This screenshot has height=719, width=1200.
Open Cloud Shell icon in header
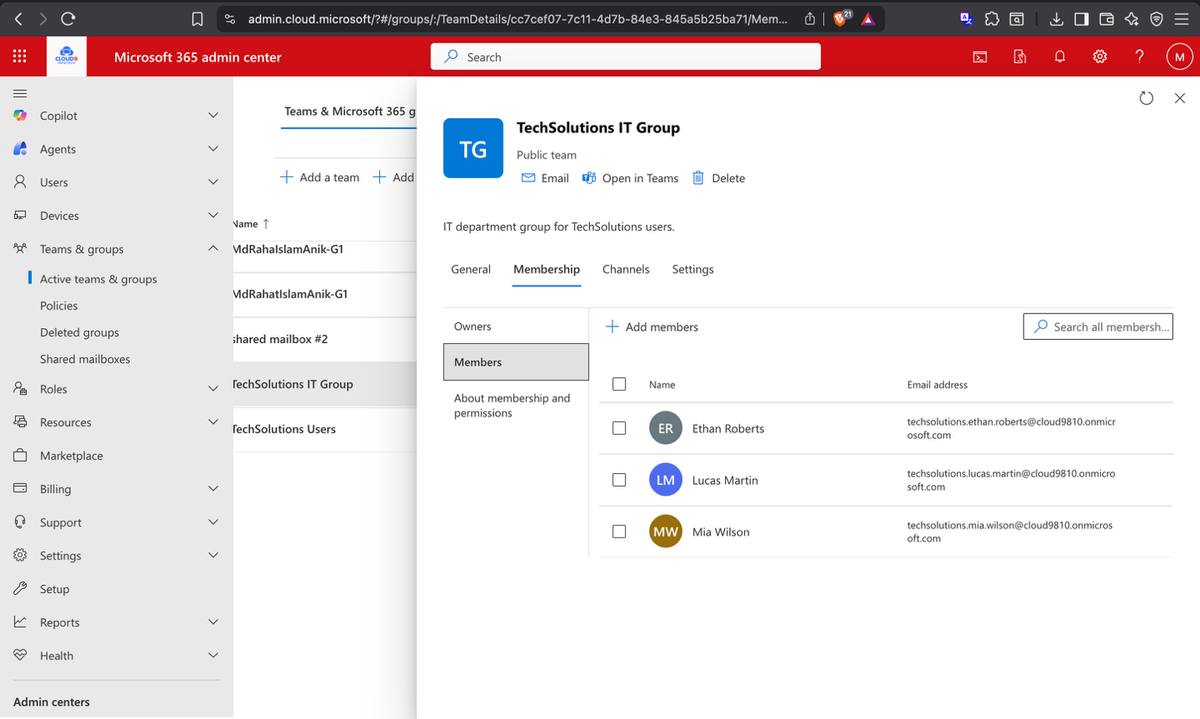pos(980,57)
